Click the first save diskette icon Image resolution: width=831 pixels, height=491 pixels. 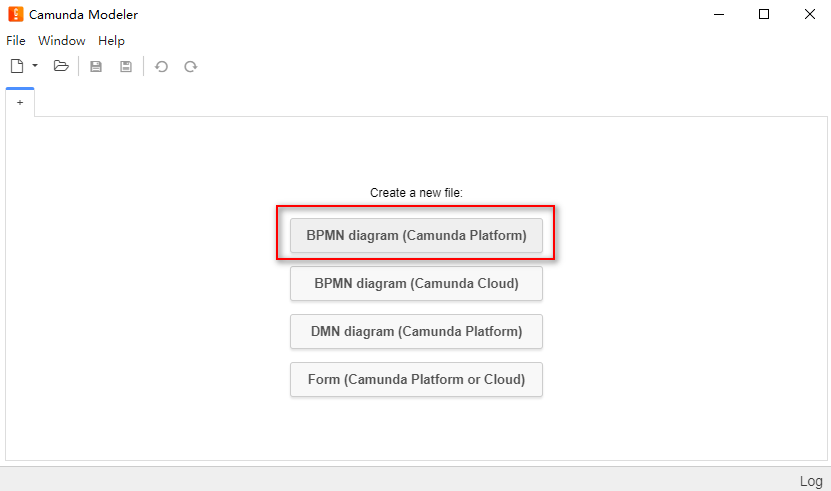pyautogui.click(x=96, y=66)
